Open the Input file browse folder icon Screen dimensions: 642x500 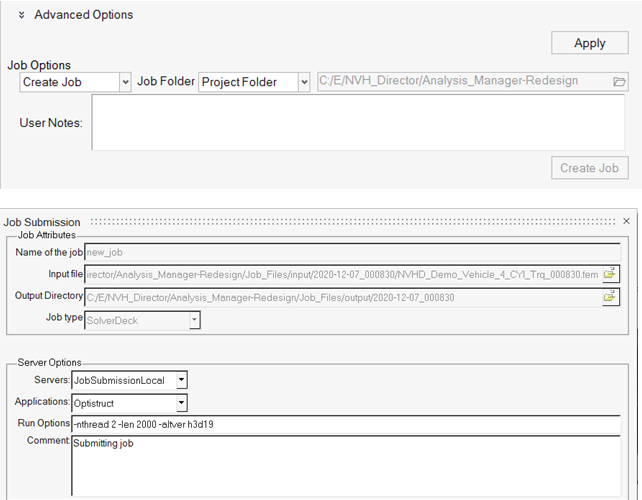tap(609, 274)
